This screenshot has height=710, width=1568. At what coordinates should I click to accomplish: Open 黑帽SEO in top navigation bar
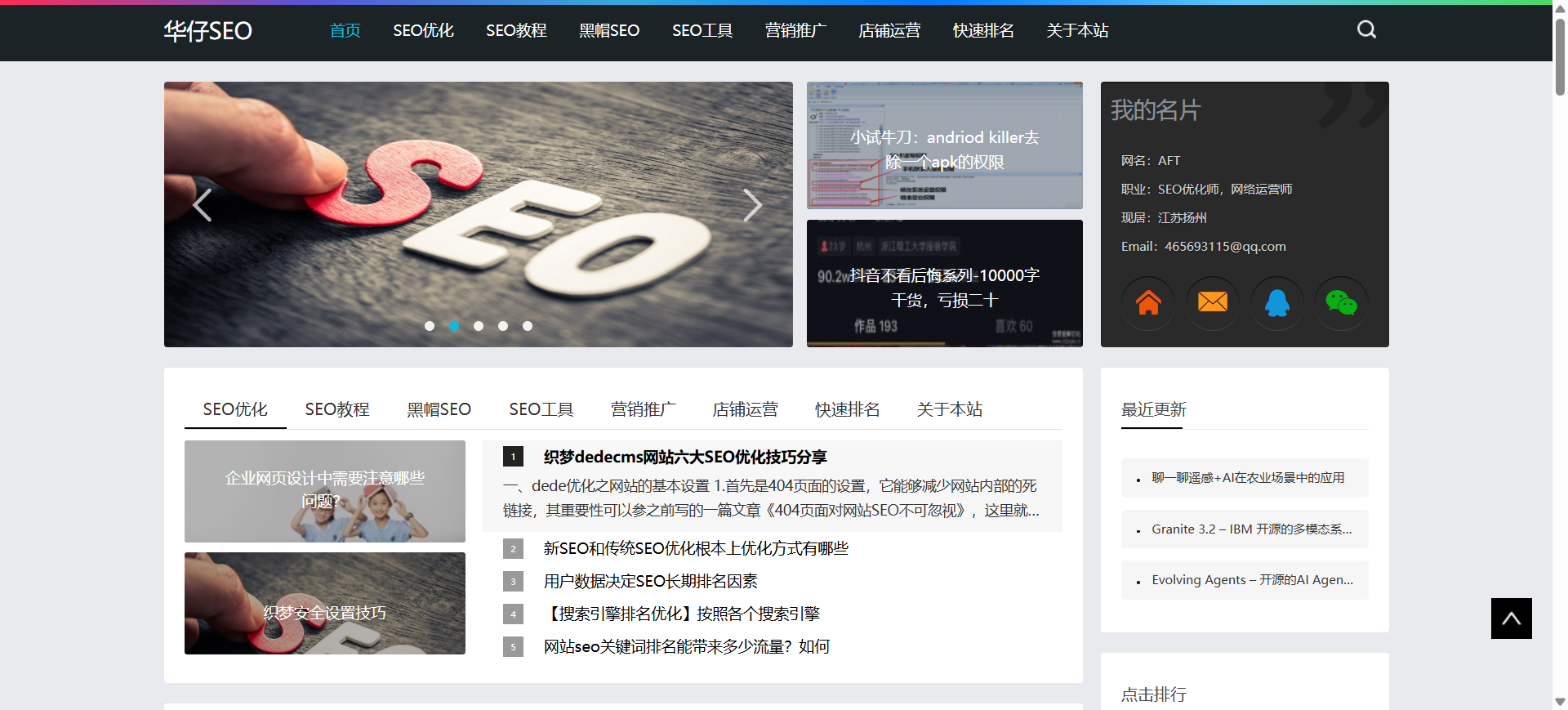pos(608,31)
